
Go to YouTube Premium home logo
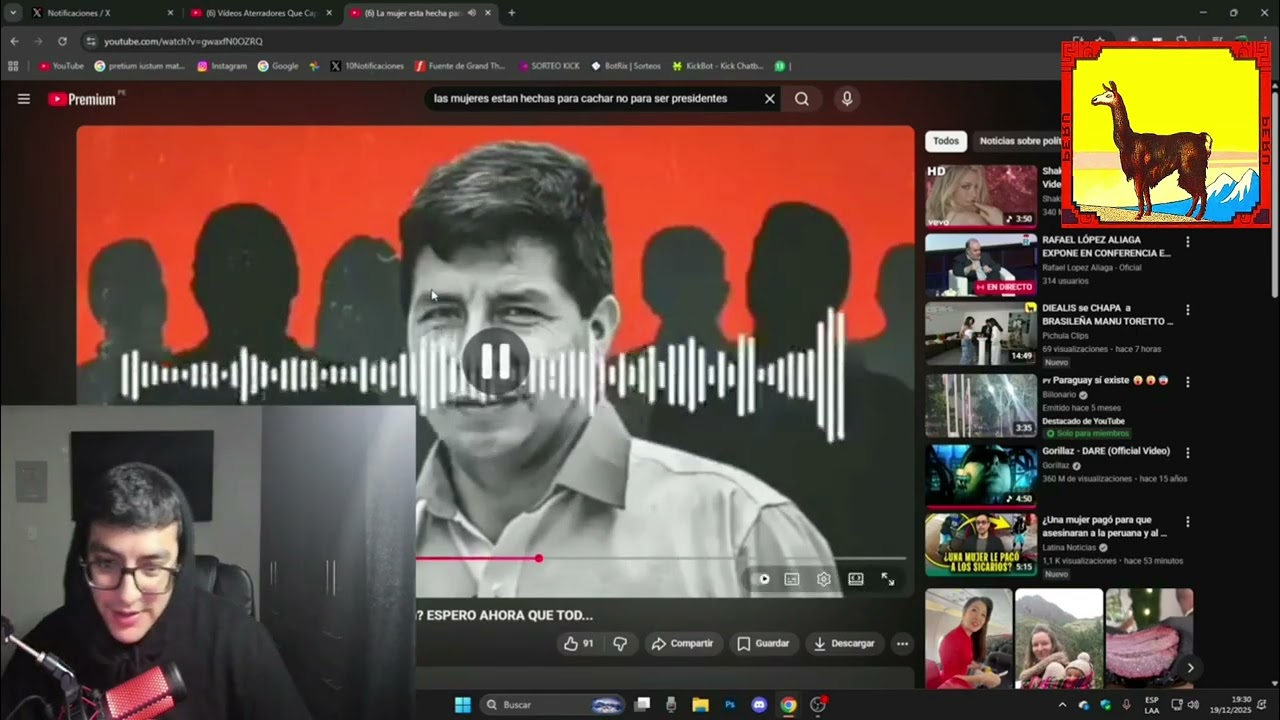[x=82, y=99]
